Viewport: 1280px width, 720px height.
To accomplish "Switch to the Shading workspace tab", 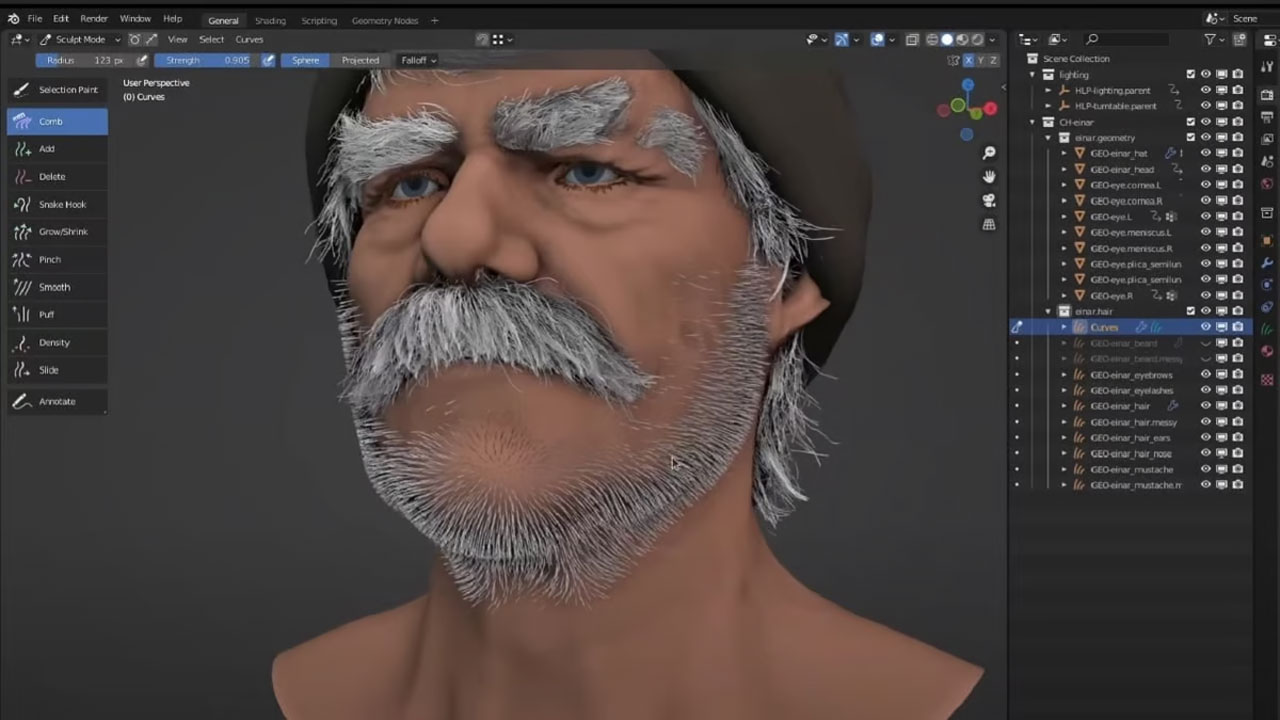I will (x=269, y=20).
